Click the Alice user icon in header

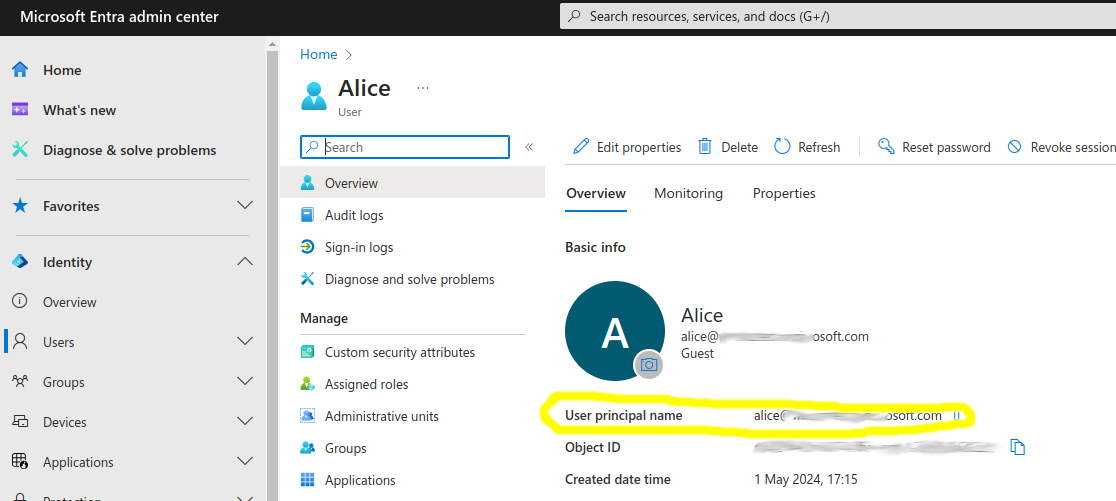click(314, 95)
